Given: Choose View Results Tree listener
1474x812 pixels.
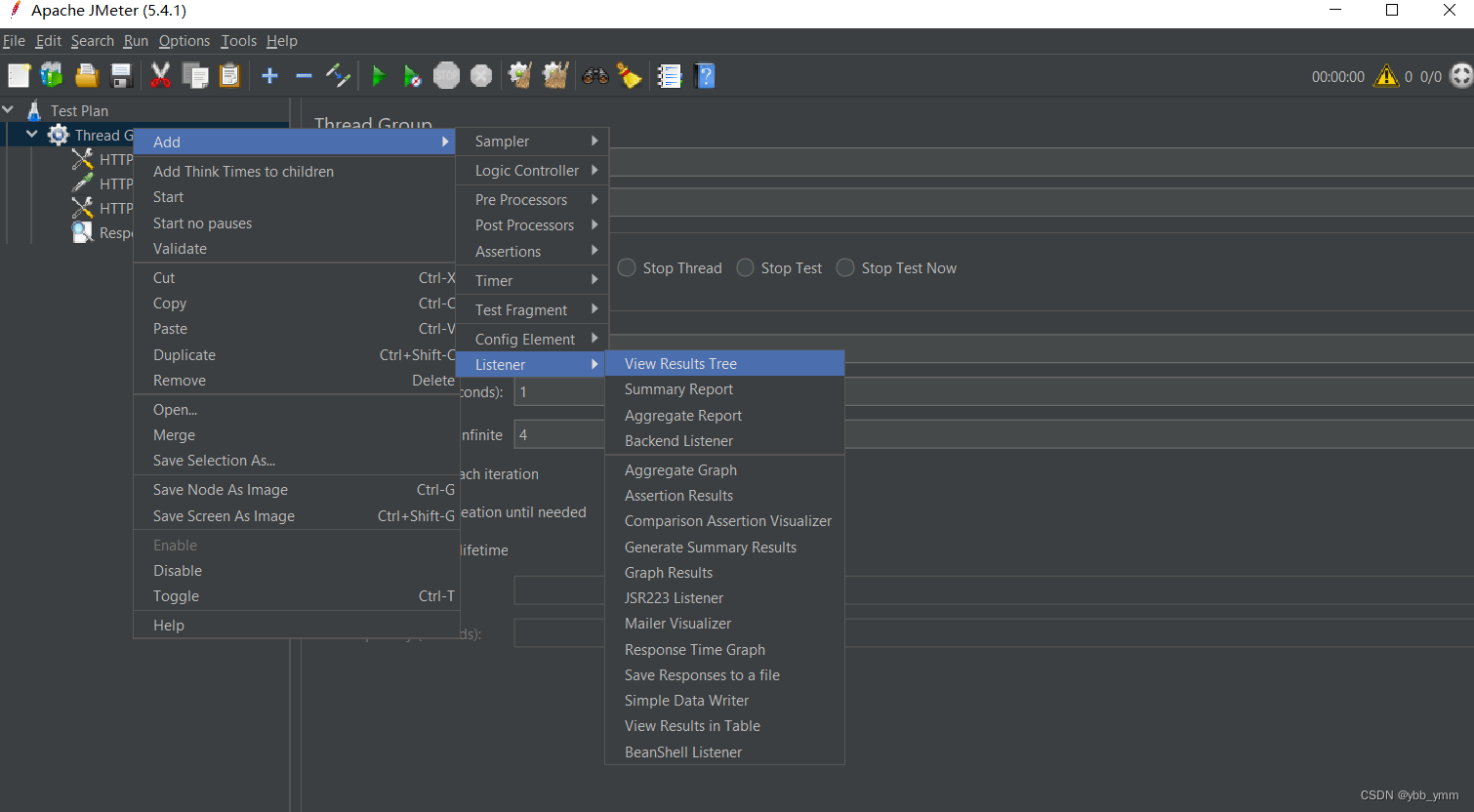Looking at the screenshot, I should 724,364.
